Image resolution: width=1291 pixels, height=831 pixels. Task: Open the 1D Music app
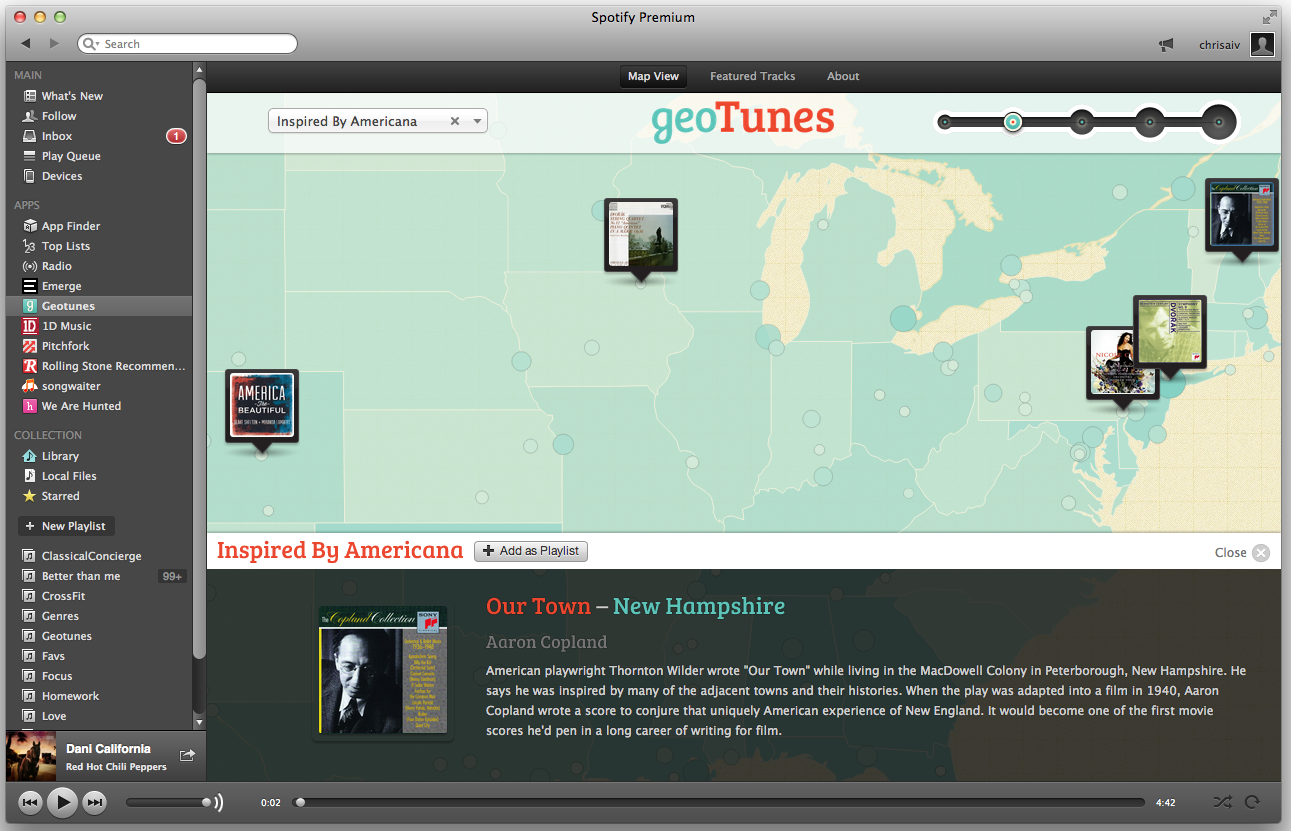pyautogui.click(x=66, y=326)
